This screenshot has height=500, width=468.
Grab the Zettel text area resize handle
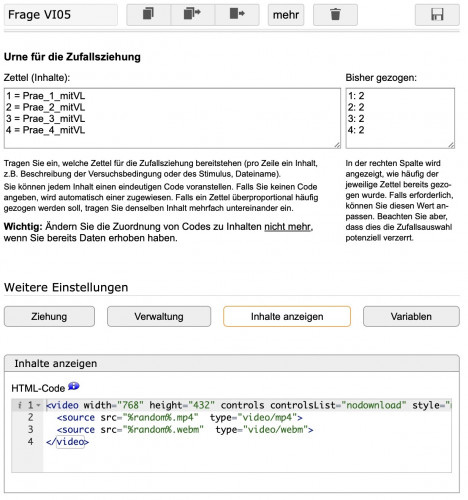[337, 145]
